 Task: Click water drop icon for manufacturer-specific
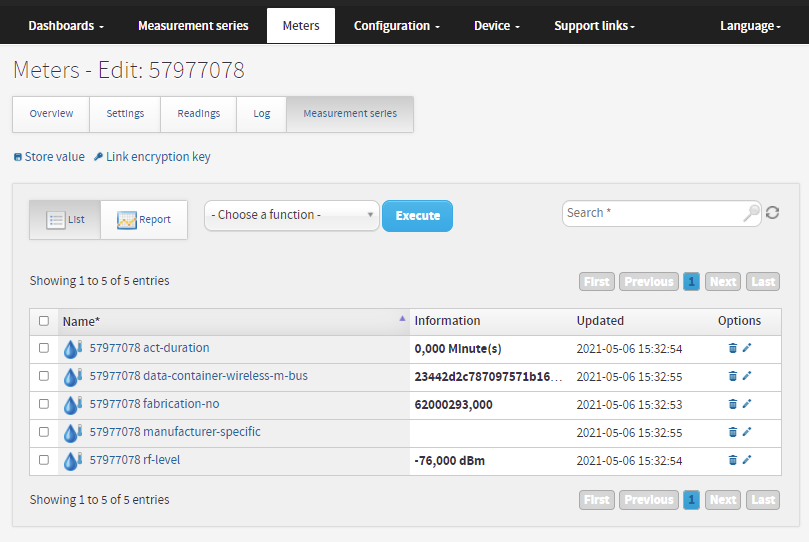point(73,433)
